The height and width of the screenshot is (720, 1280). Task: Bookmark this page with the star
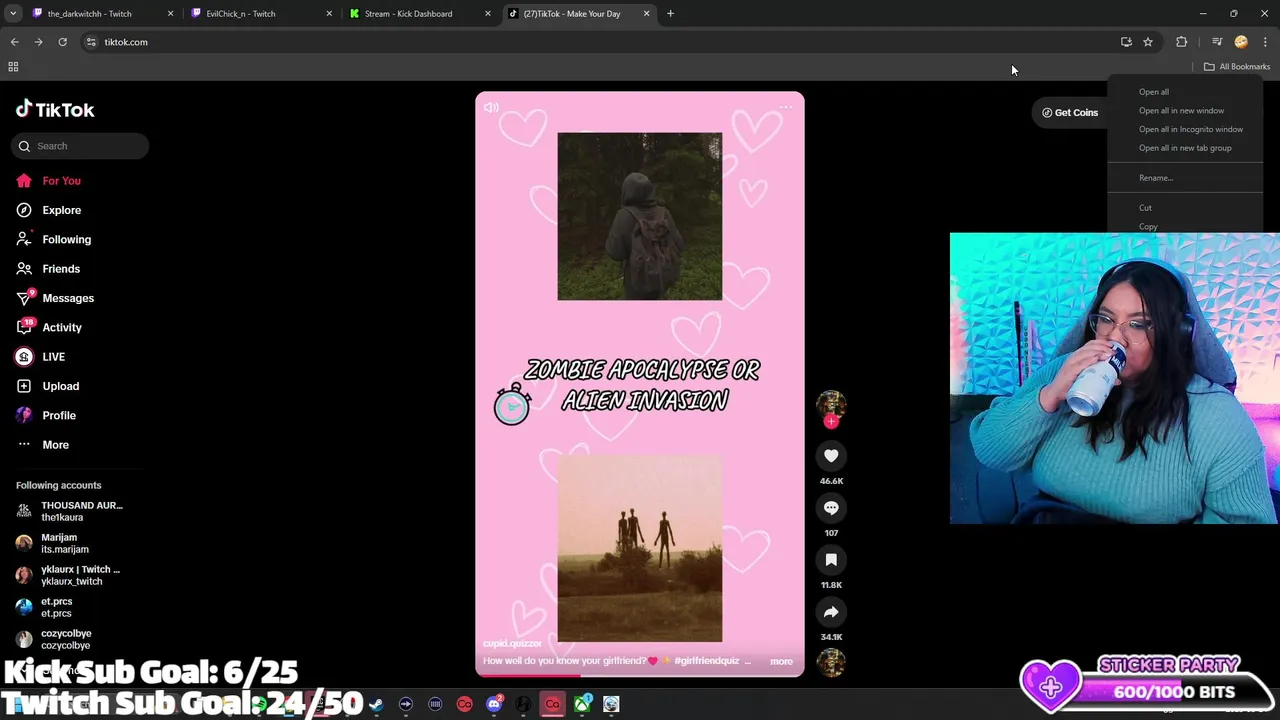point(1148,42)
